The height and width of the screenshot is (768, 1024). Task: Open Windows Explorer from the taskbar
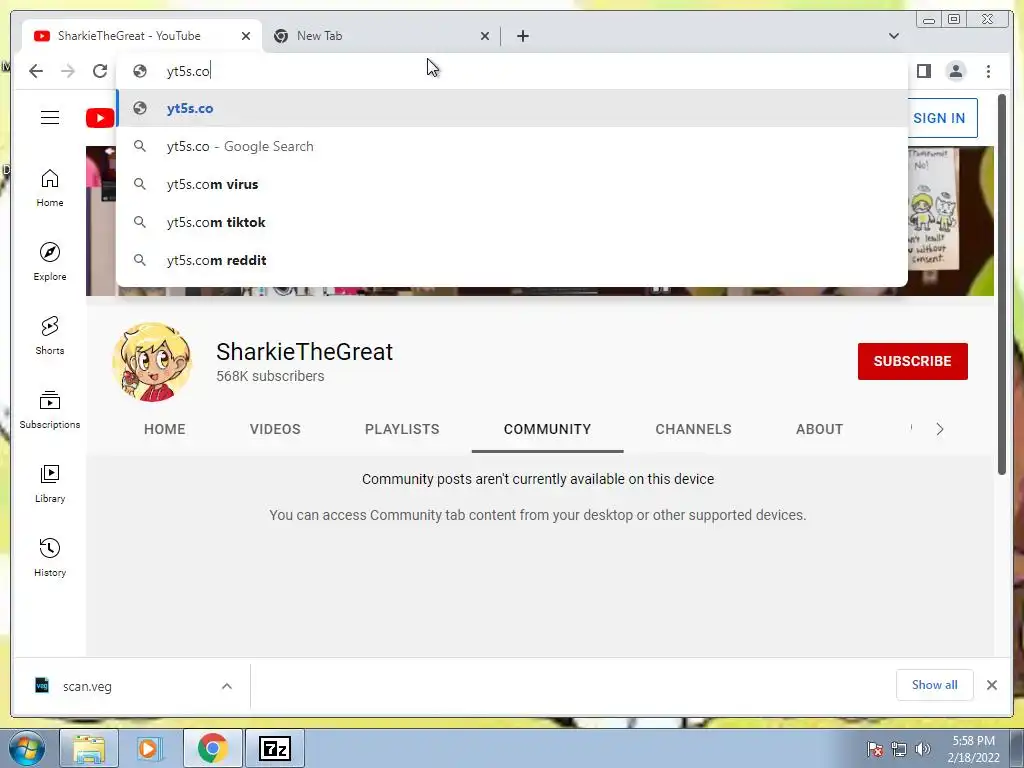click(89, 748)
